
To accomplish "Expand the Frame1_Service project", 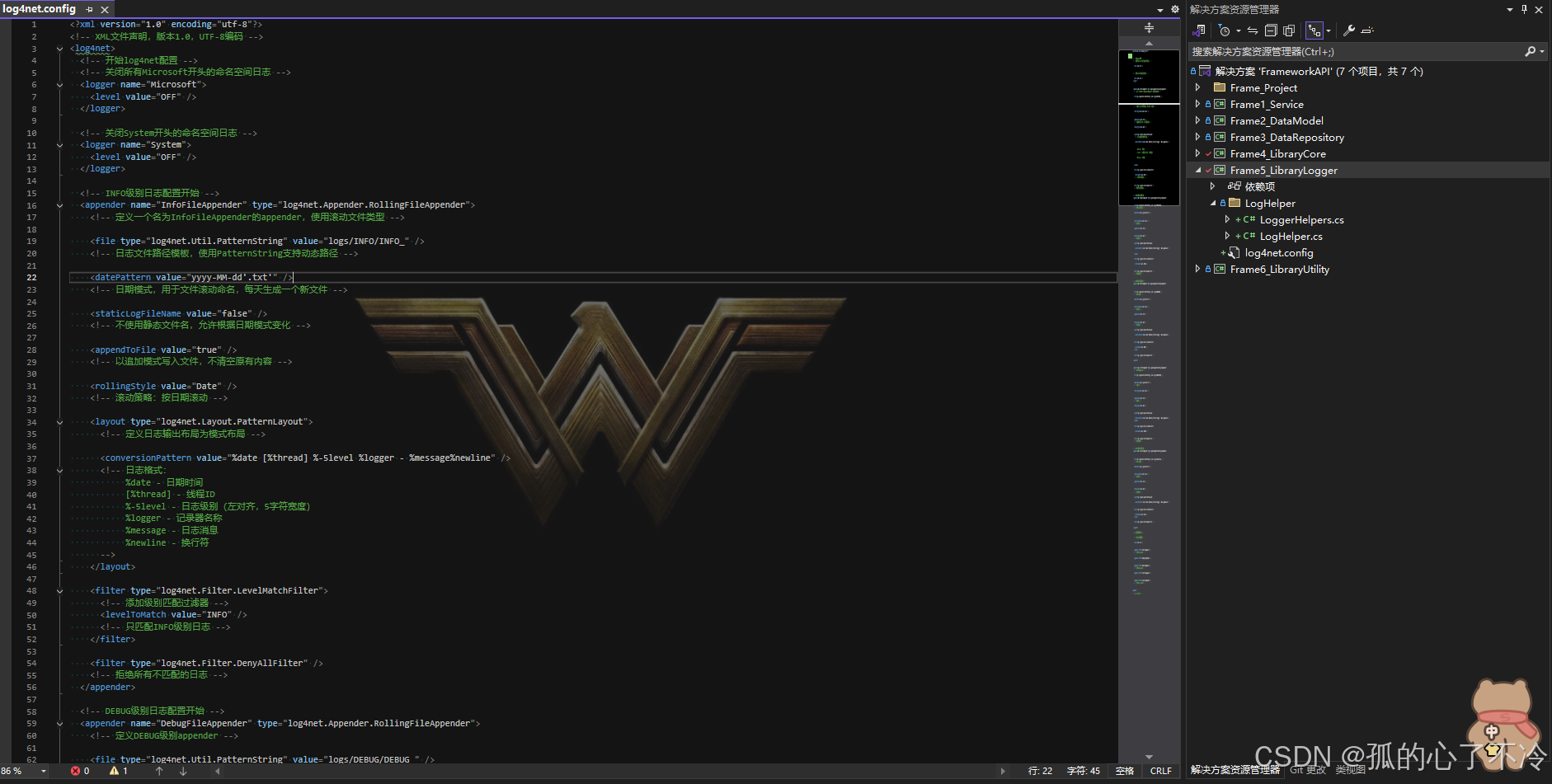I will coord(1197,104).
